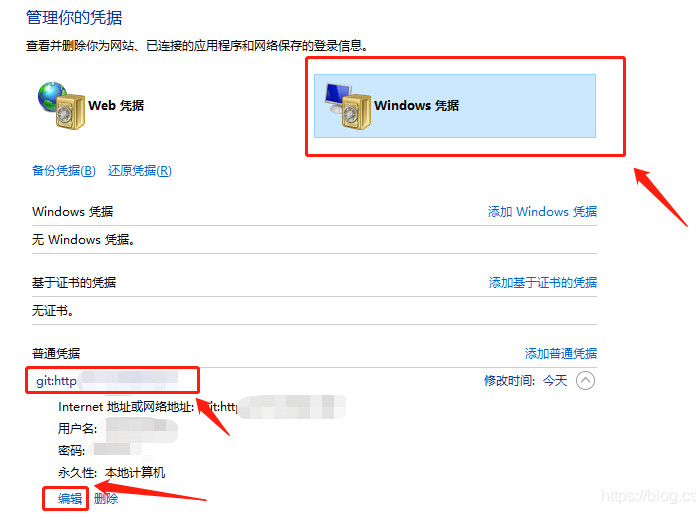Viewport: 696px width, 526px height.
Task: Click the 基于证书的凭据 section header
Action: [x=74, y=283]
